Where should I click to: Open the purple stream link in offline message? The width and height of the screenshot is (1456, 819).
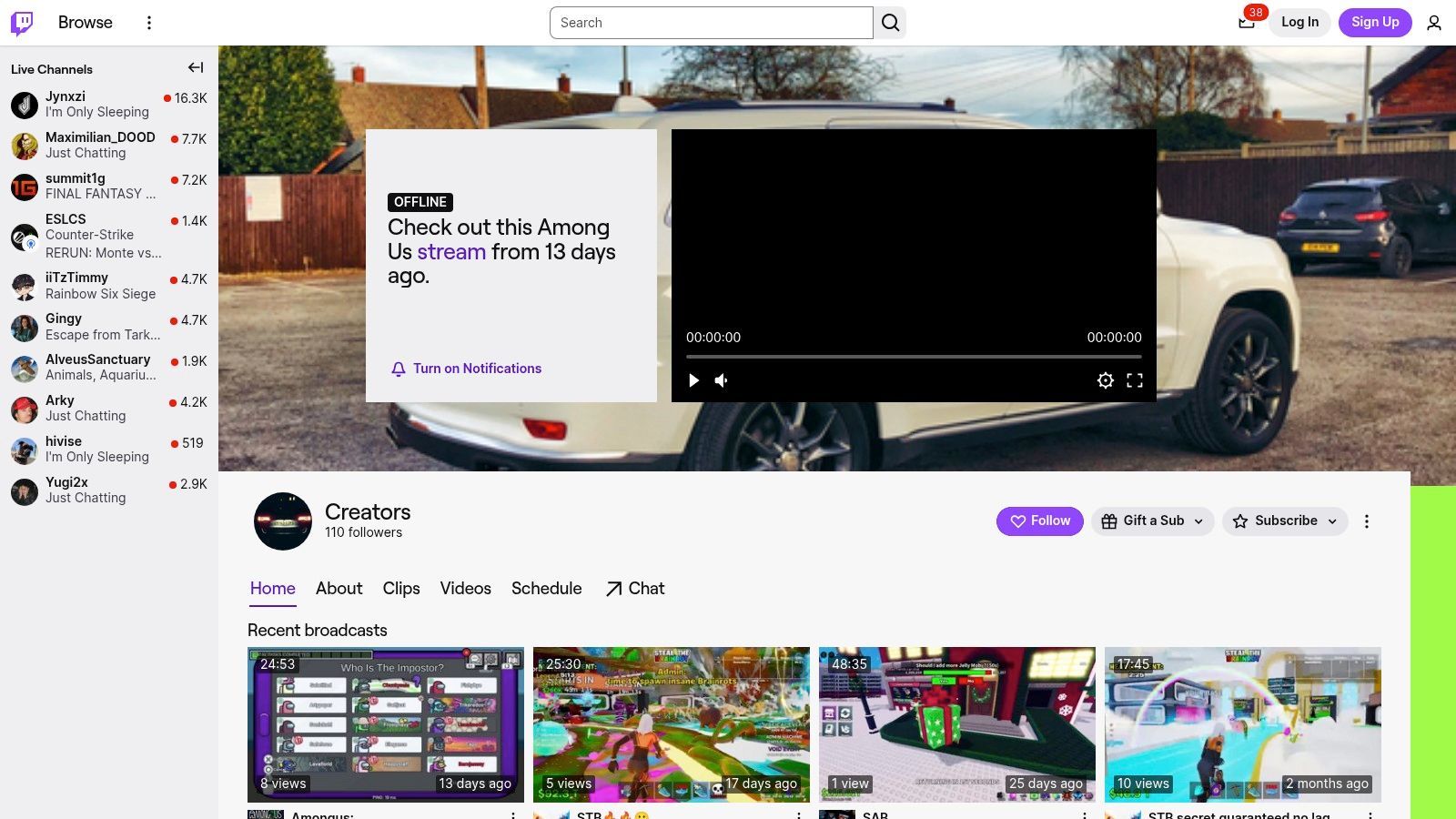click(451, 252)
